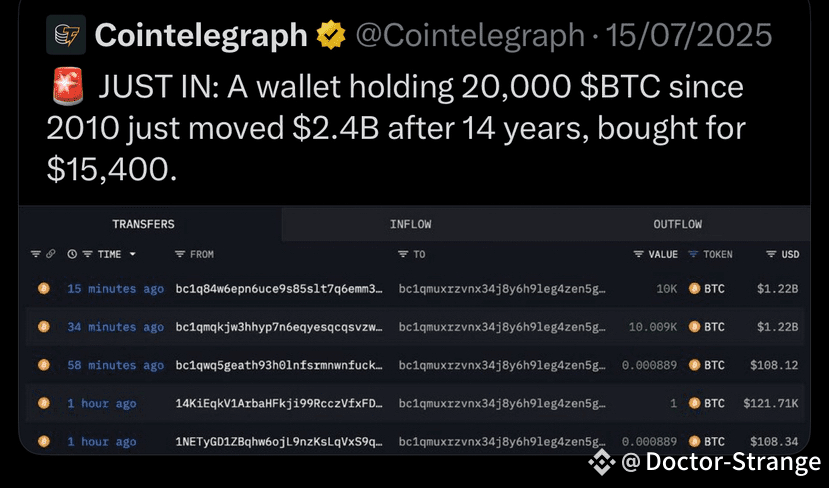Open Cointelegraph profile avatar
Image resolution: width=829 pixels, height=488 pixels.
pyautogui.click(x=66, y=35)
